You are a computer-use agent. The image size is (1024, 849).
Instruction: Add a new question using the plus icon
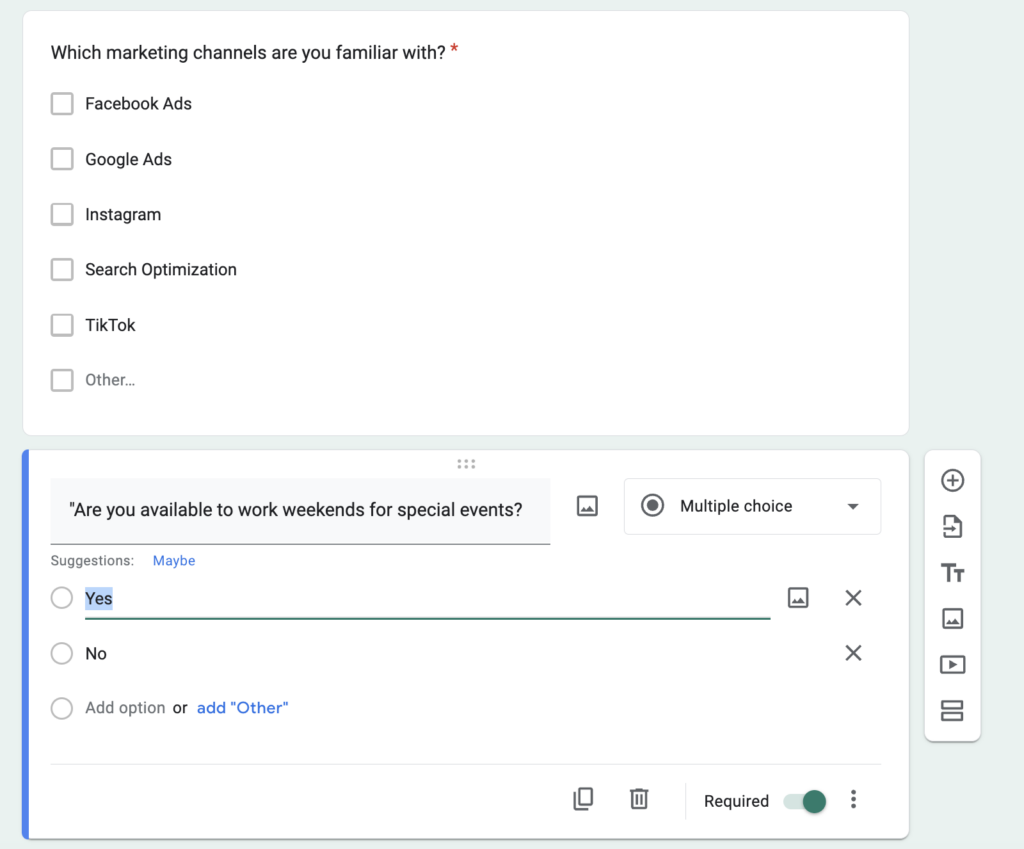click(x=952, y=480)
